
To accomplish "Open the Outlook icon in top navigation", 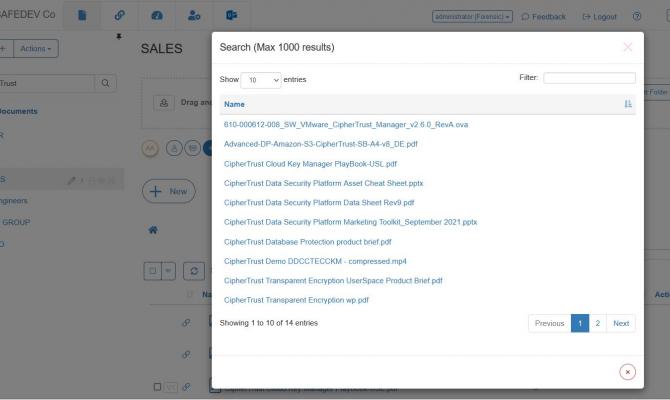I will [x=231, y=16].
